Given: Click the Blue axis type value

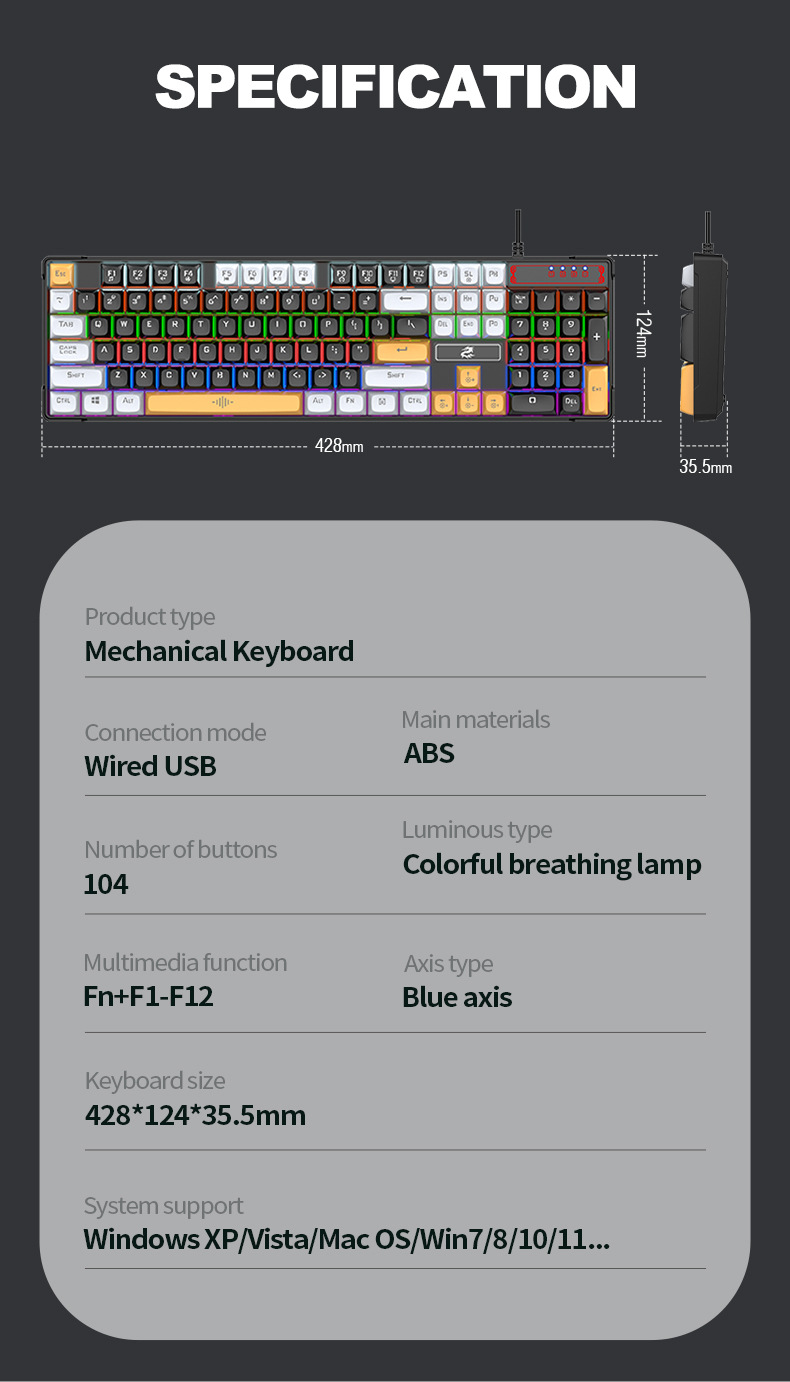Looking at the screenshot, I should click(x=457, y=997).
